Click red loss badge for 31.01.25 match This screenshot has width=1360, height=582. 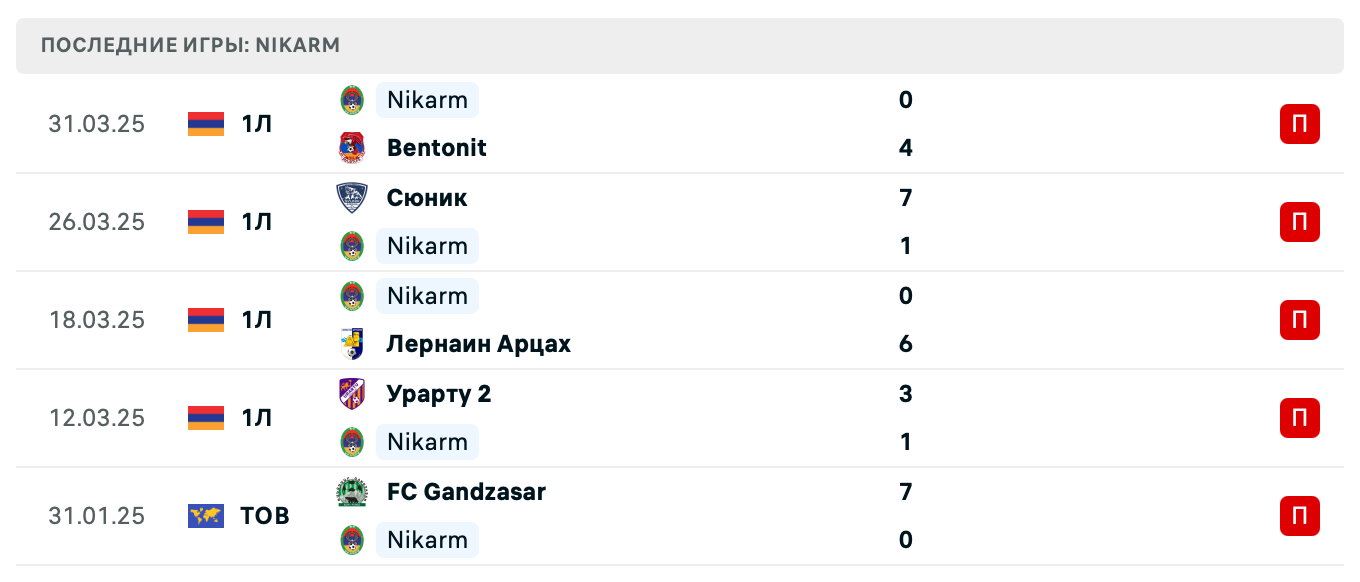1299,516
